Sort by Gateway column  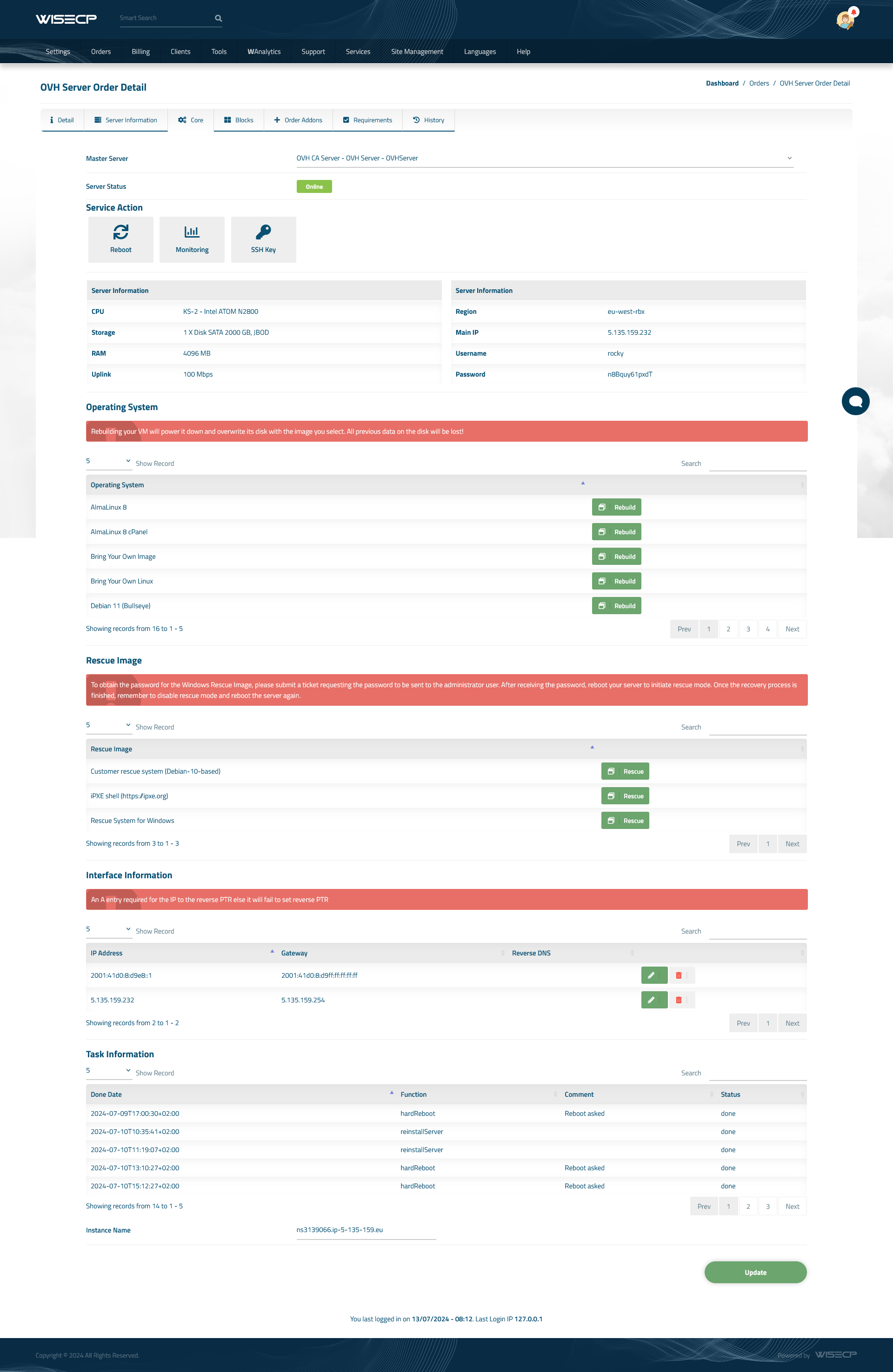coord(392,953)
